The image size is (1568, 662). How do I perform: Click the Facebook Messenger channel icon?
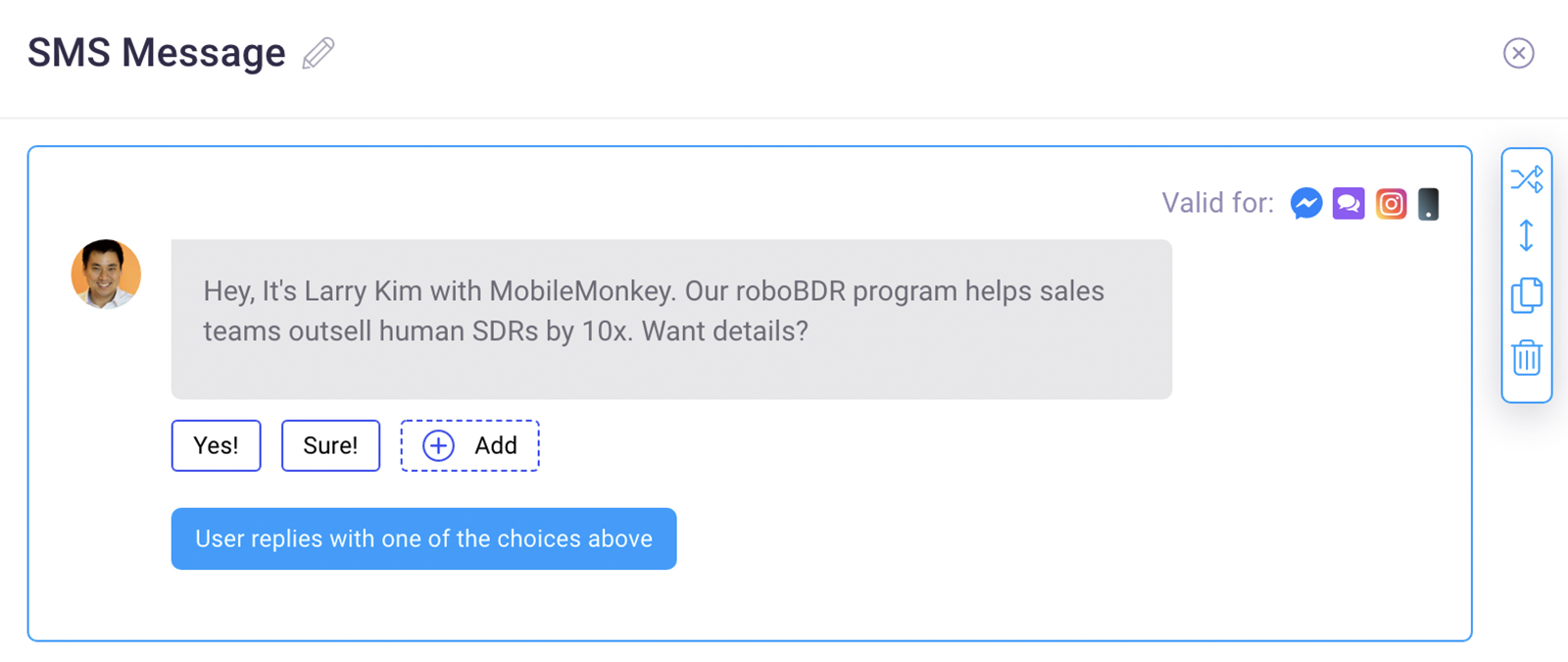1306,203
